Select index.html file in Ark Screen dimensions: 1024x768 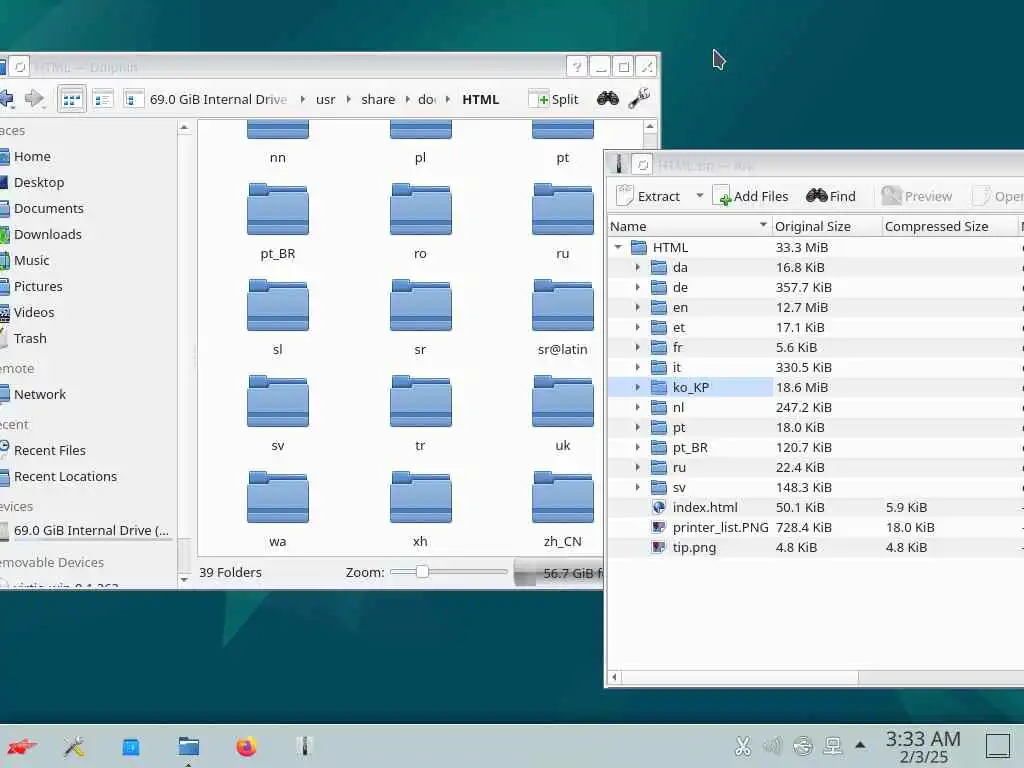click(x=705, y=507)
